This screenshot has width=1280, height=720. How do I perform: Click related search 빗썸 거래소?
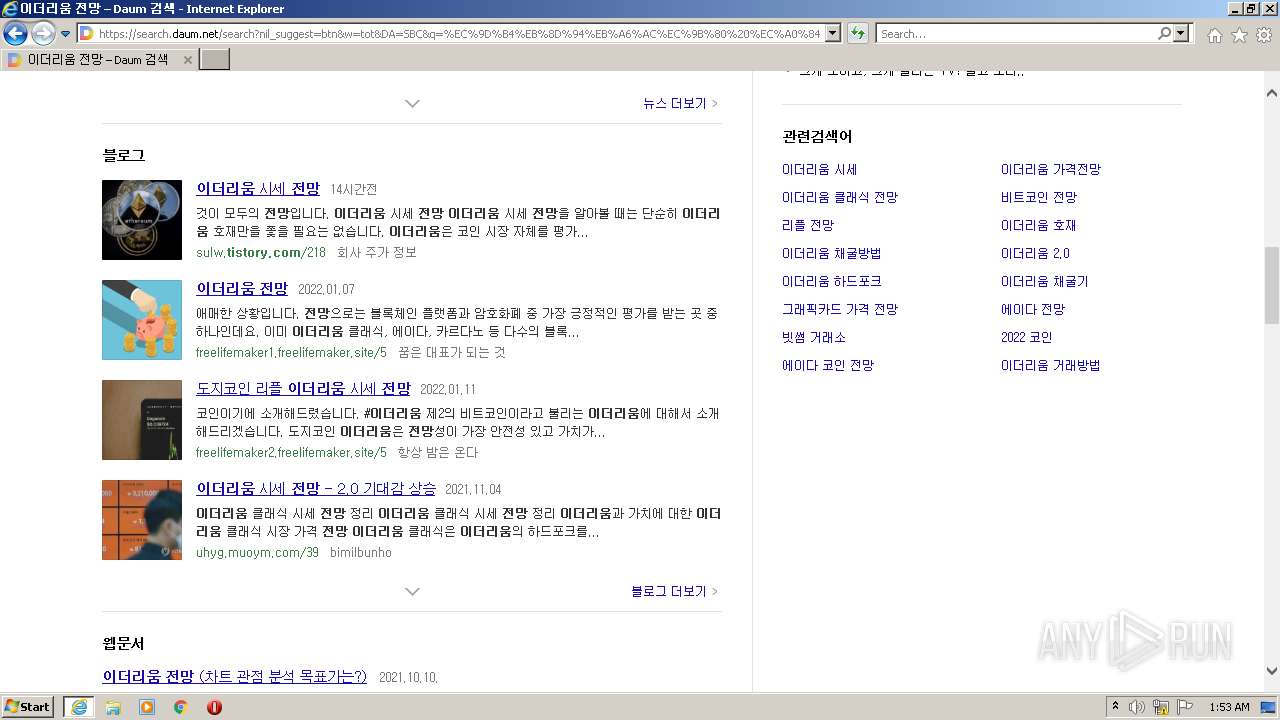coord(814,338)
